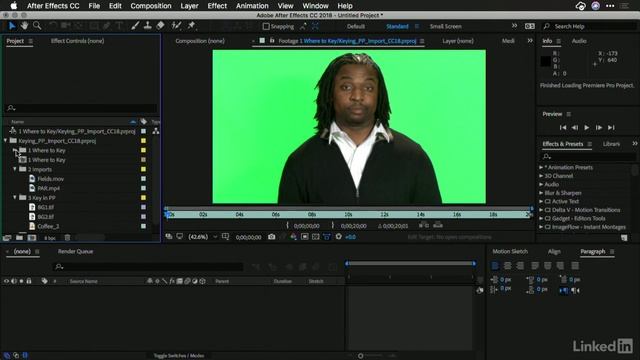This screenshot has height=360, width=640.
Task: Click the Set Out point bracket
Action: click(x=333, y=225)
